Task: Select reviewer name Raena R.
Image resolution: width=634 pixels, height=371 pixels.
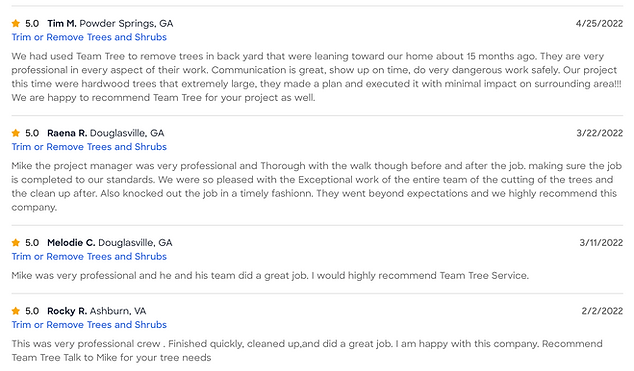Action: [67, 133]
